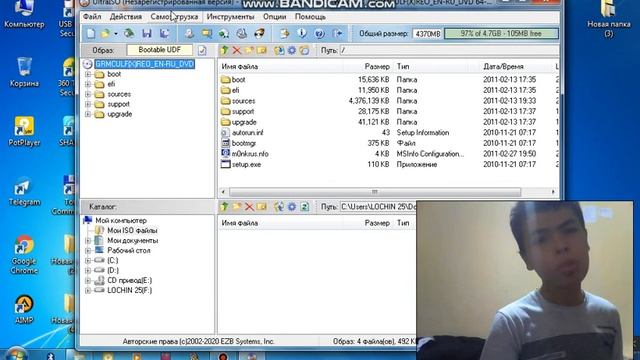Click the document with arrow icon before Info
This screenshot has height=360, width=640.
pyautogui.click(x=284, y=33)
